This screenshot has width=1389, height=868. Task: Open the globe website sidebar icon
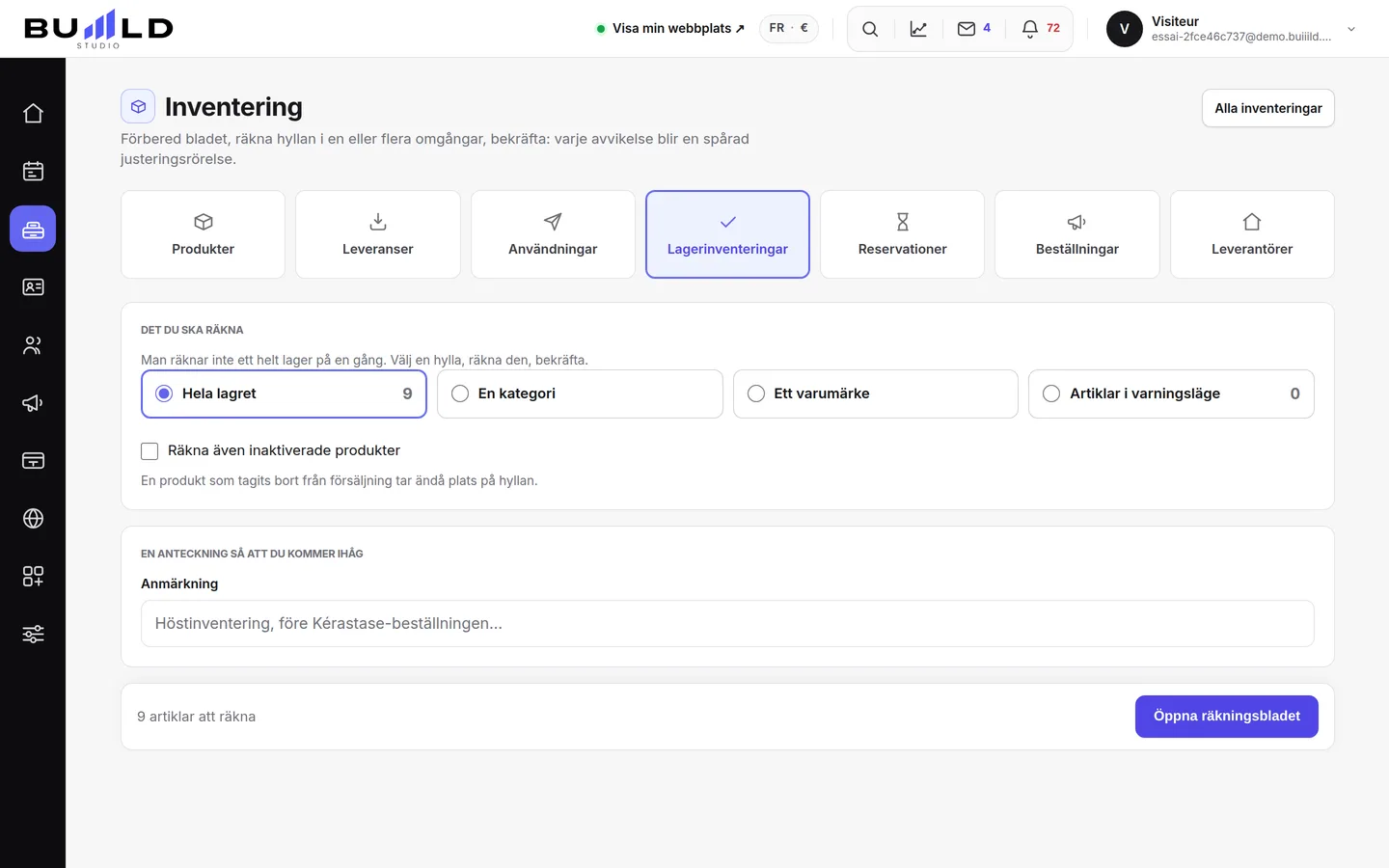click(33, 518)
